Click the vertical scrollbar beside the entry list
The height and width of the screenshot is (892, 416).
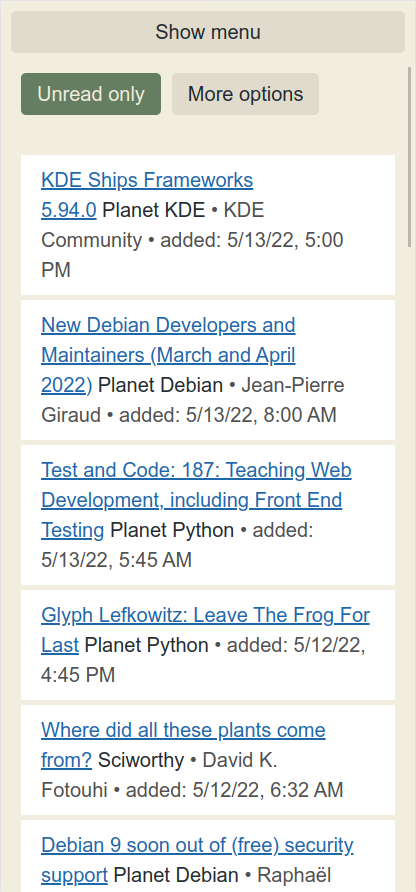click(409, 157)
